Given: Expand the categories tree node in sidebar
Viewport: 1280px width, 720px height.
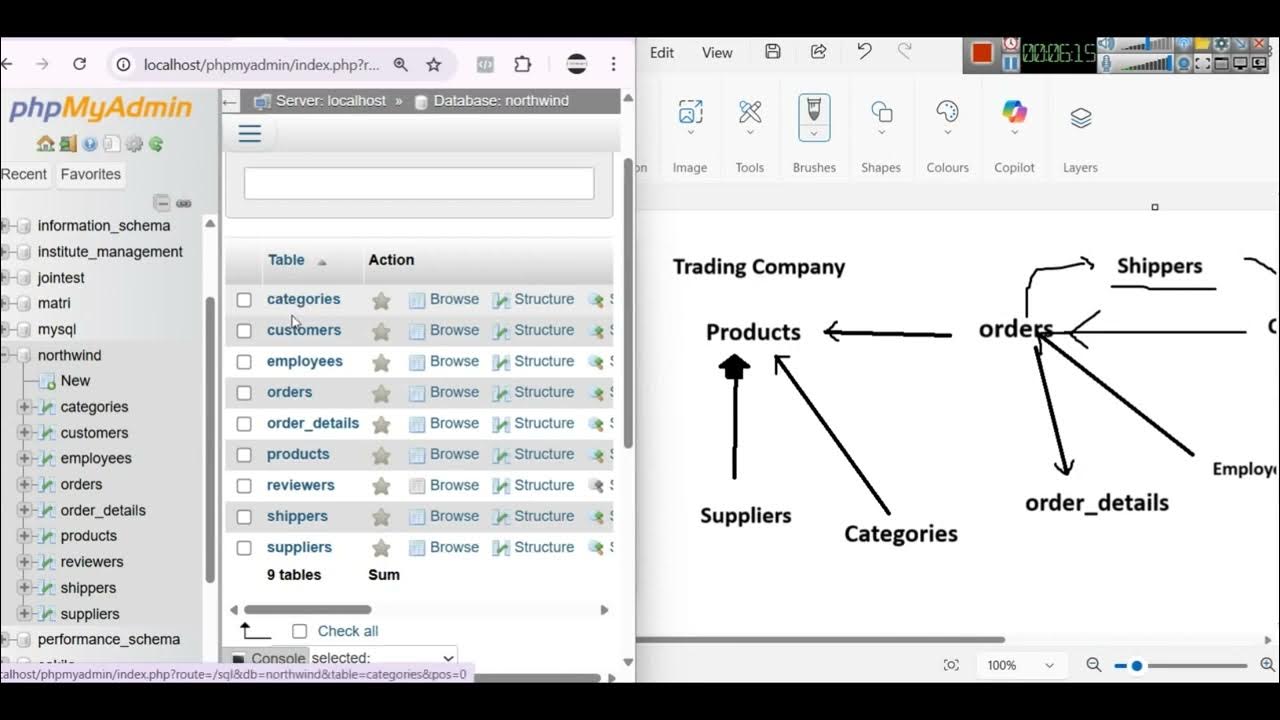Looking at the screenshot, I should coord(24,407).
